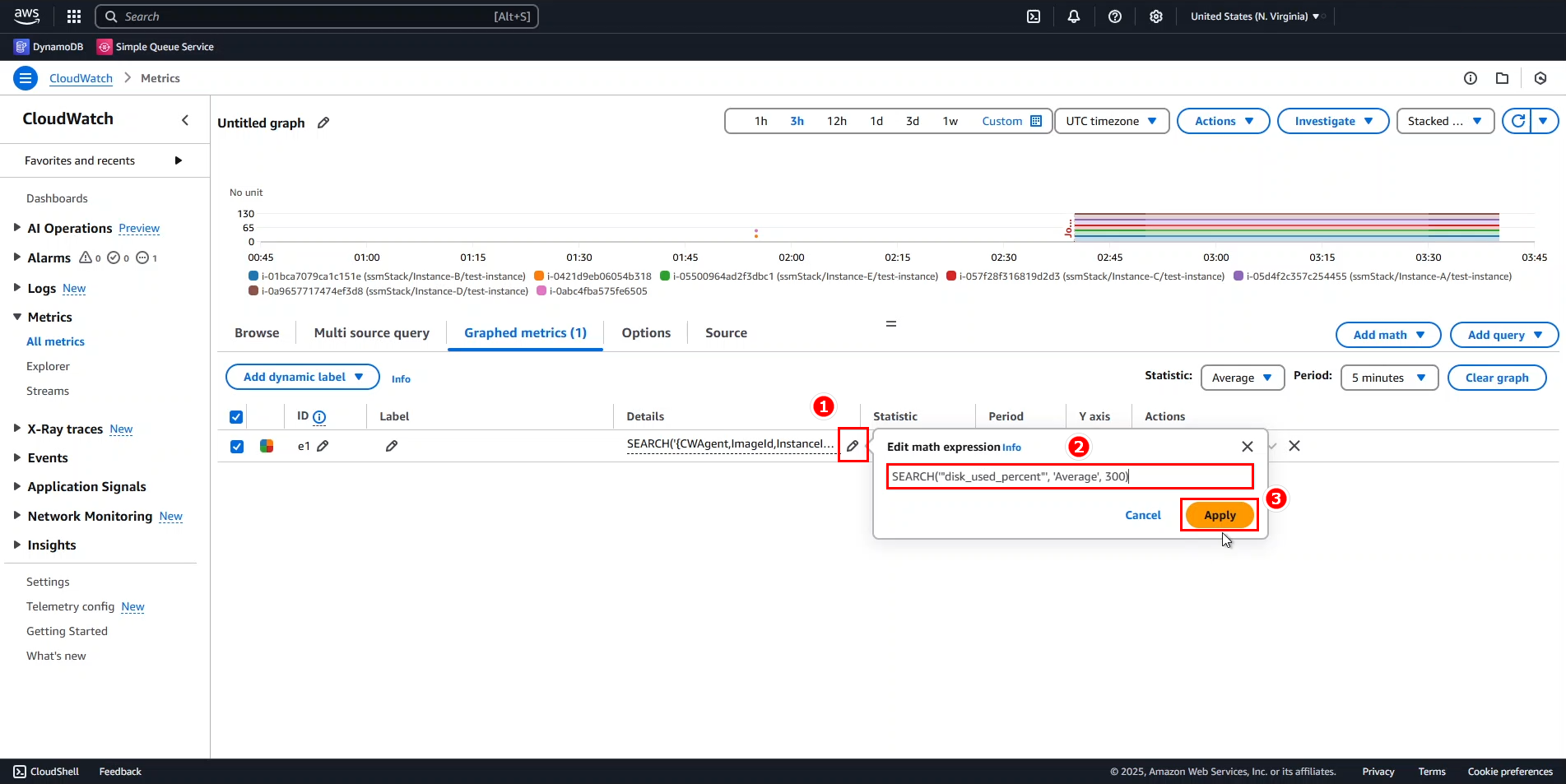Click the edit math expression pencil icon
Viewport: 1566px width, 784px height.
[x=853, y=446]
